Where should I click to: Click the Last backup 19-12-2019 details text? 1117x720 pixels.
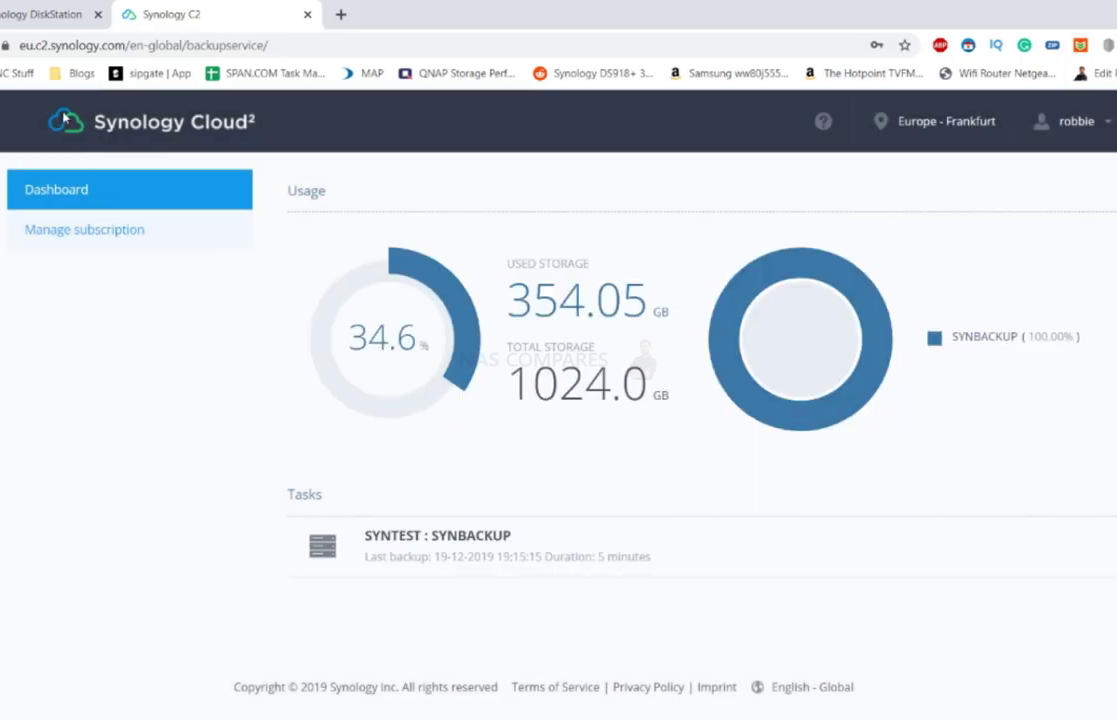pyautogui.click(x=507, y=557)
